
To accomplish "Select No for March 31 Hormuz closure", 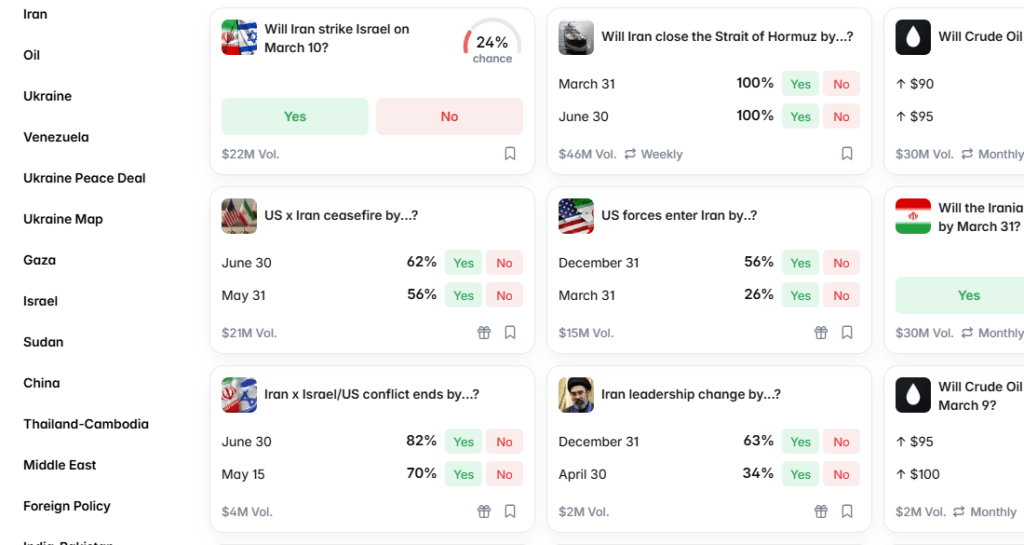I will [841, 84].
